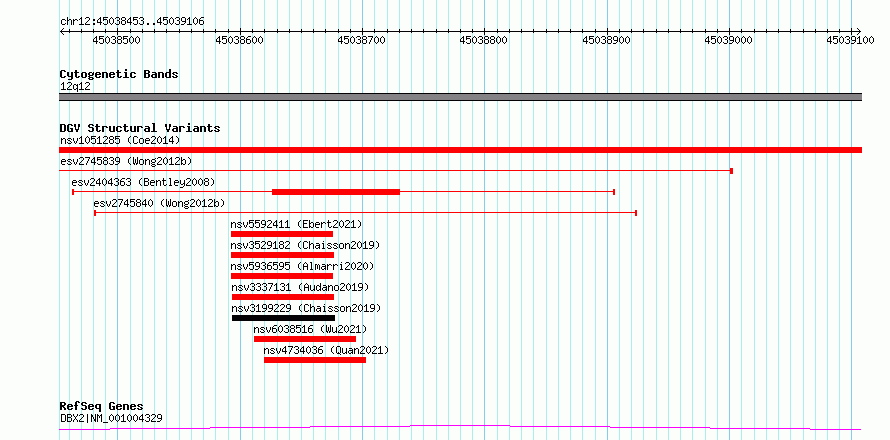Viewport: 890px width, 440px height.
Task: Click the nsv6038516 (Wu2021) label
Action: pyautogui.click(x=310, y=329)
